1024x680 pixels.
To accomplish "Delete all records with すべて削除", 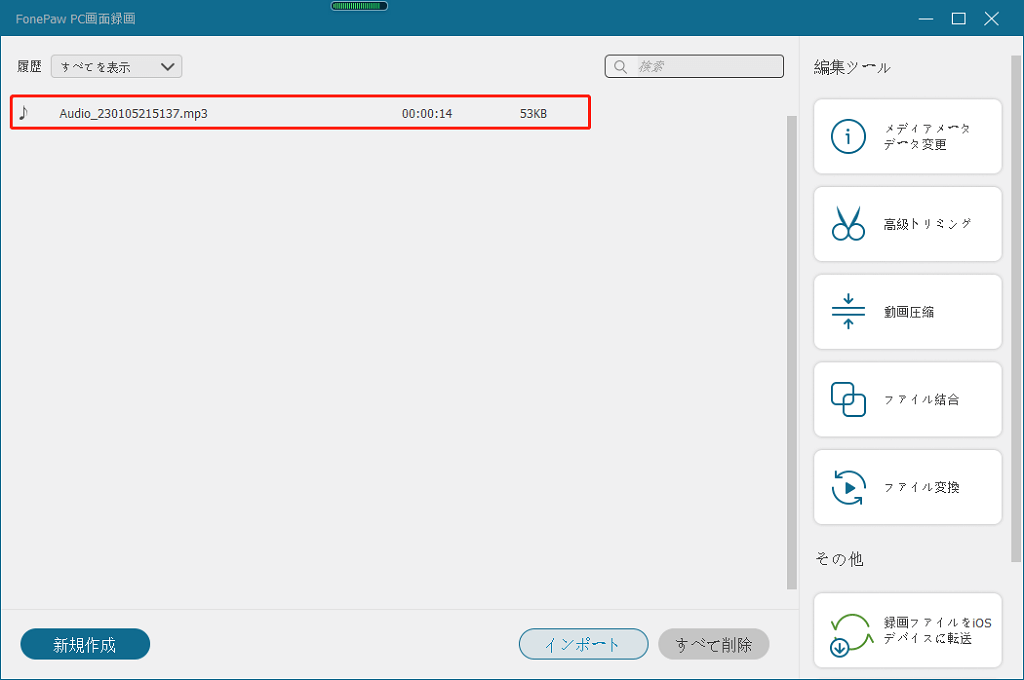I will click(713, 644).
